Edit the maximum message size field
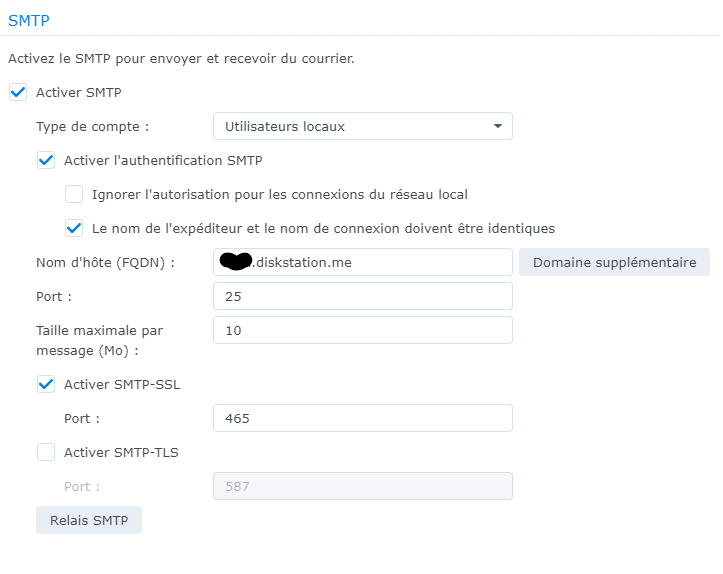 pos(362,330)
